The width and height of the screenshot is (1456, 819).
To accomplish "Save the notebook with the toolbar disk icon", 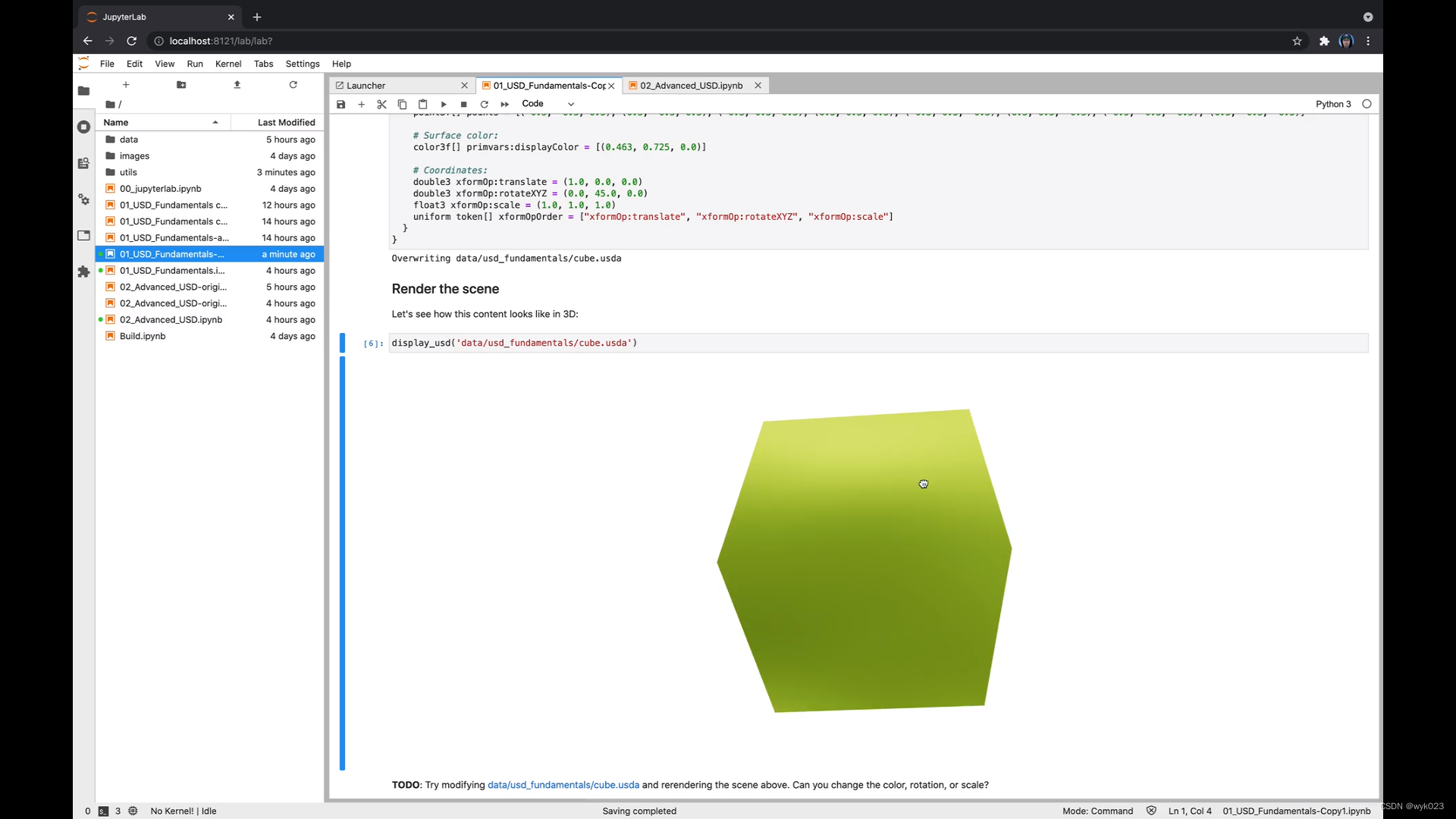I will click(341, 105).
